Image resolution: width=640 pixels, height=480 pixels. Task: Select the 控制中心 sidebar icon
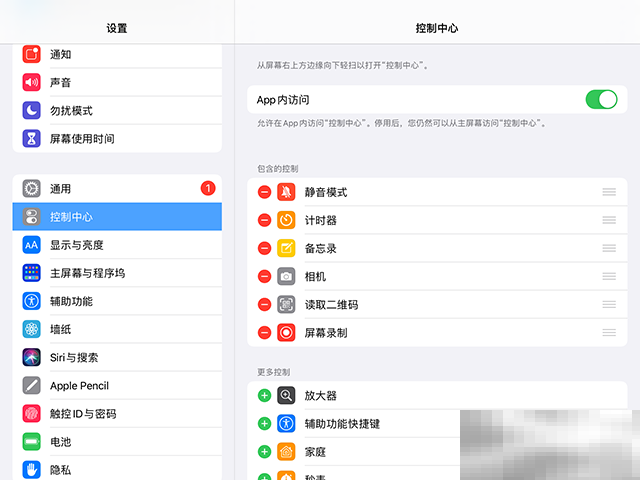(31, 217)
